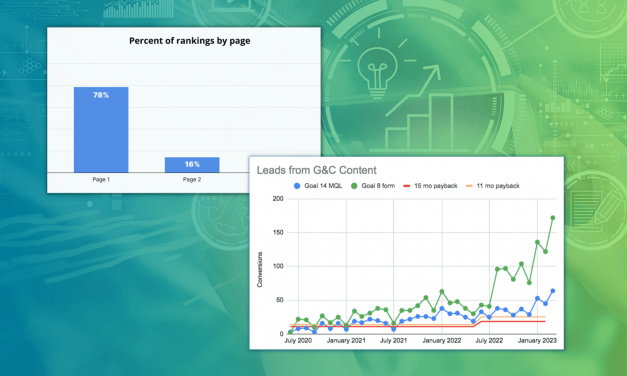This screenshot has width=627, height=376.
Task: Click the 100 y-axis value
Action: (x=278, y=266)
